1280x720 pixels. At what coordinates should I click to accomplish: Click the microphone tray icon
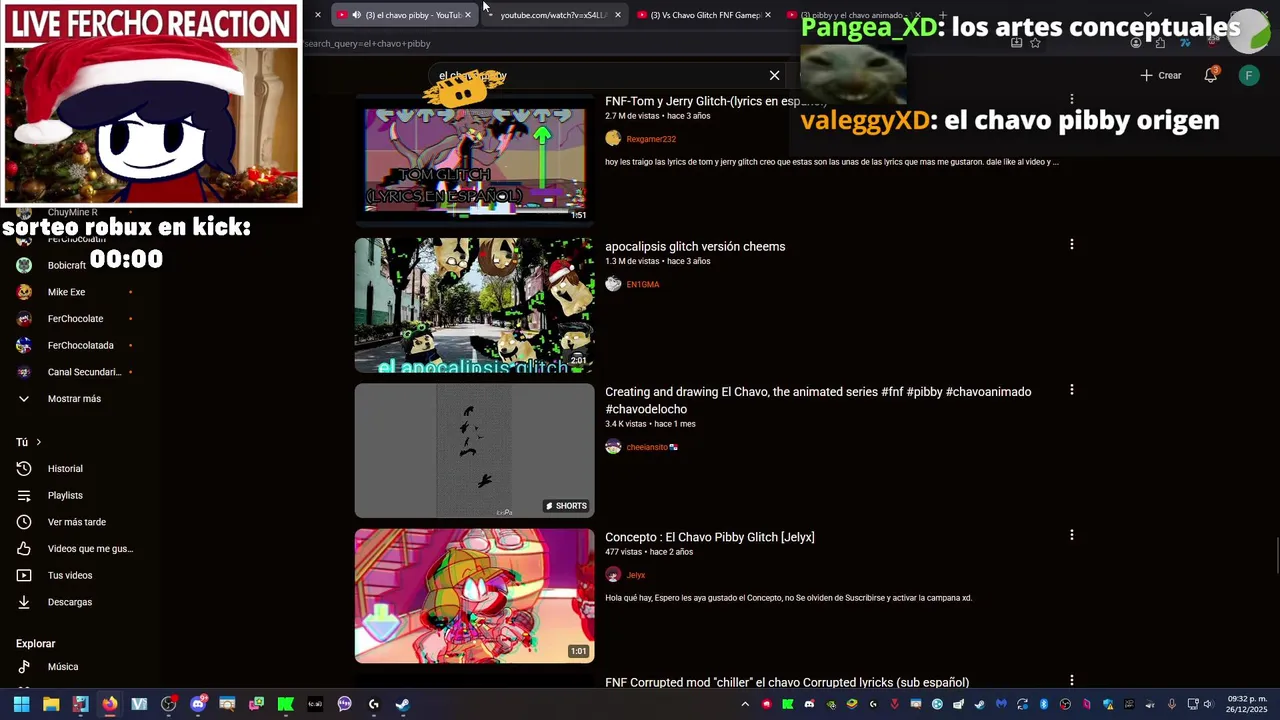pos(1171,704)
